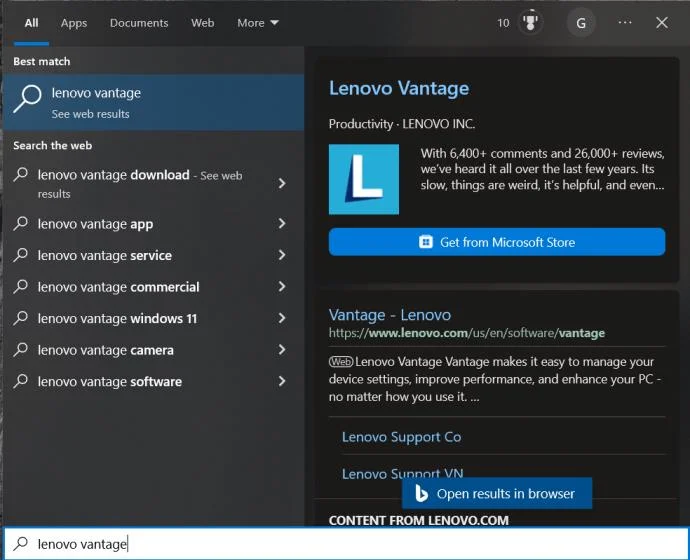The image size is (690, 560).
Task: Open the Web tab
Action: [x=202, y=23]
